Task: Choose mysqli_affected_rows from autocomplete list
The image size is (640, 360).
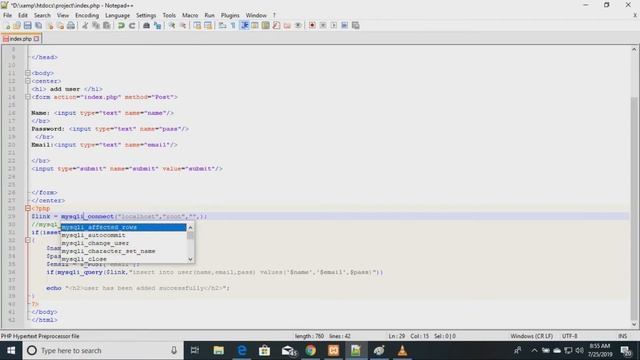Action: 124,227
